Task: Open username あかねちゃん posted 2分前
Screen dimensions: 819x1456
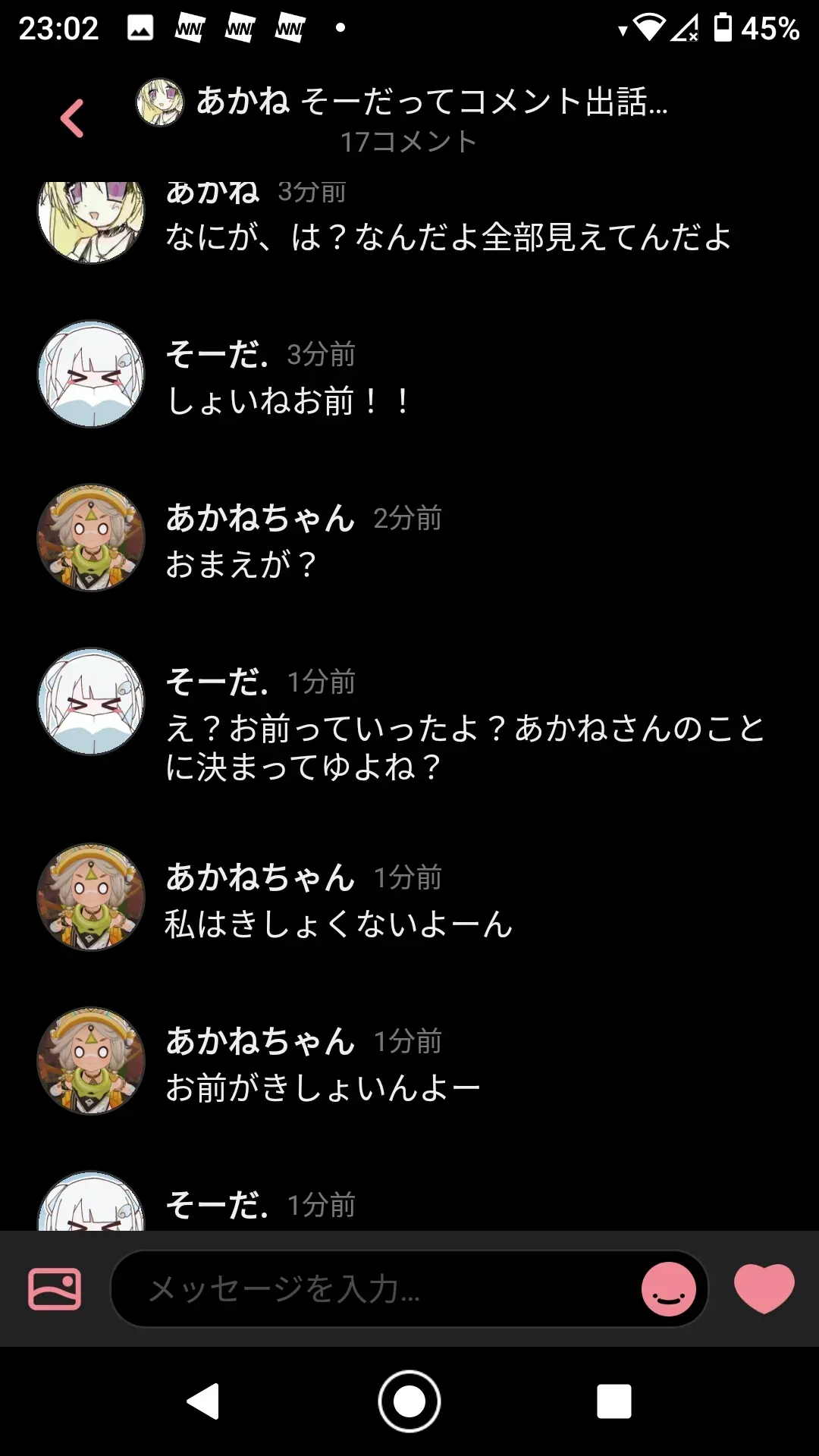Action: 260,518
